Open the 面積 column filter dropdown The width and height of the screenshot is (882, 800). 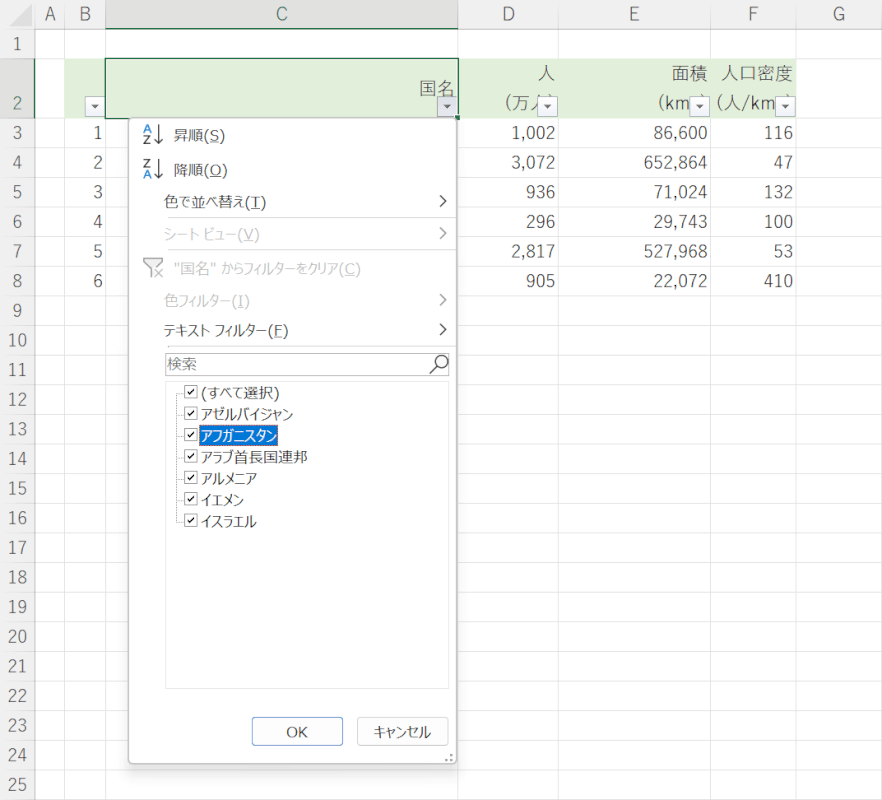(699, 107)
